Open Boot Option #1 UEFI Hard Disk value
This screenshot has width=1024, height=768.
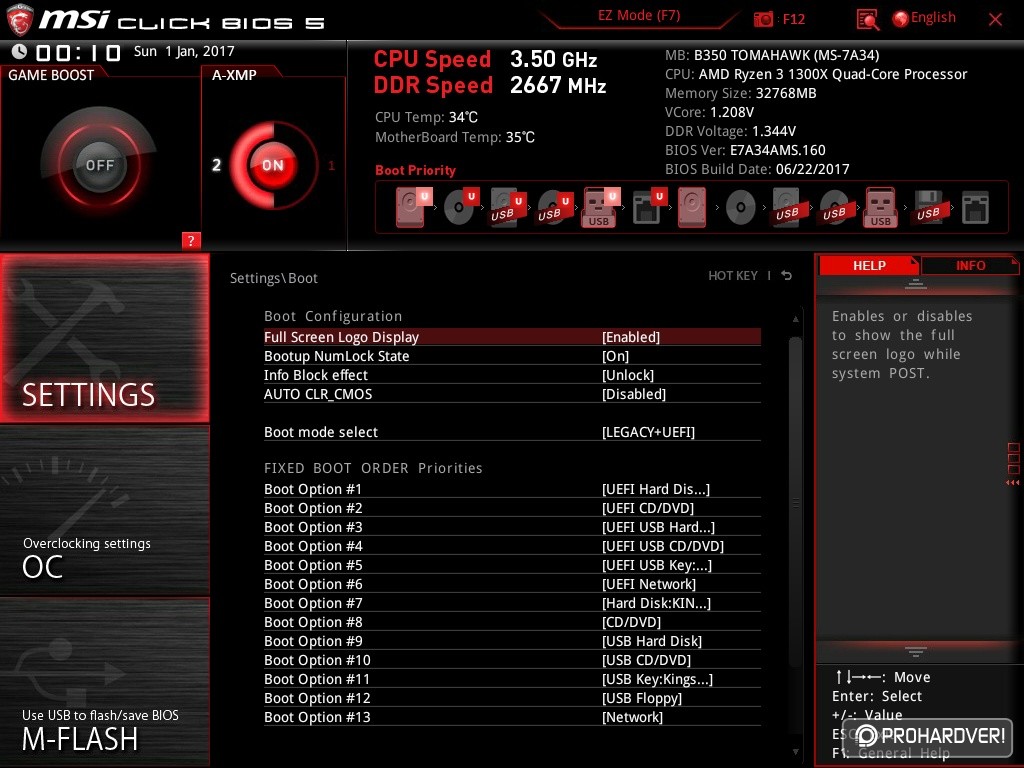point(656,489)
